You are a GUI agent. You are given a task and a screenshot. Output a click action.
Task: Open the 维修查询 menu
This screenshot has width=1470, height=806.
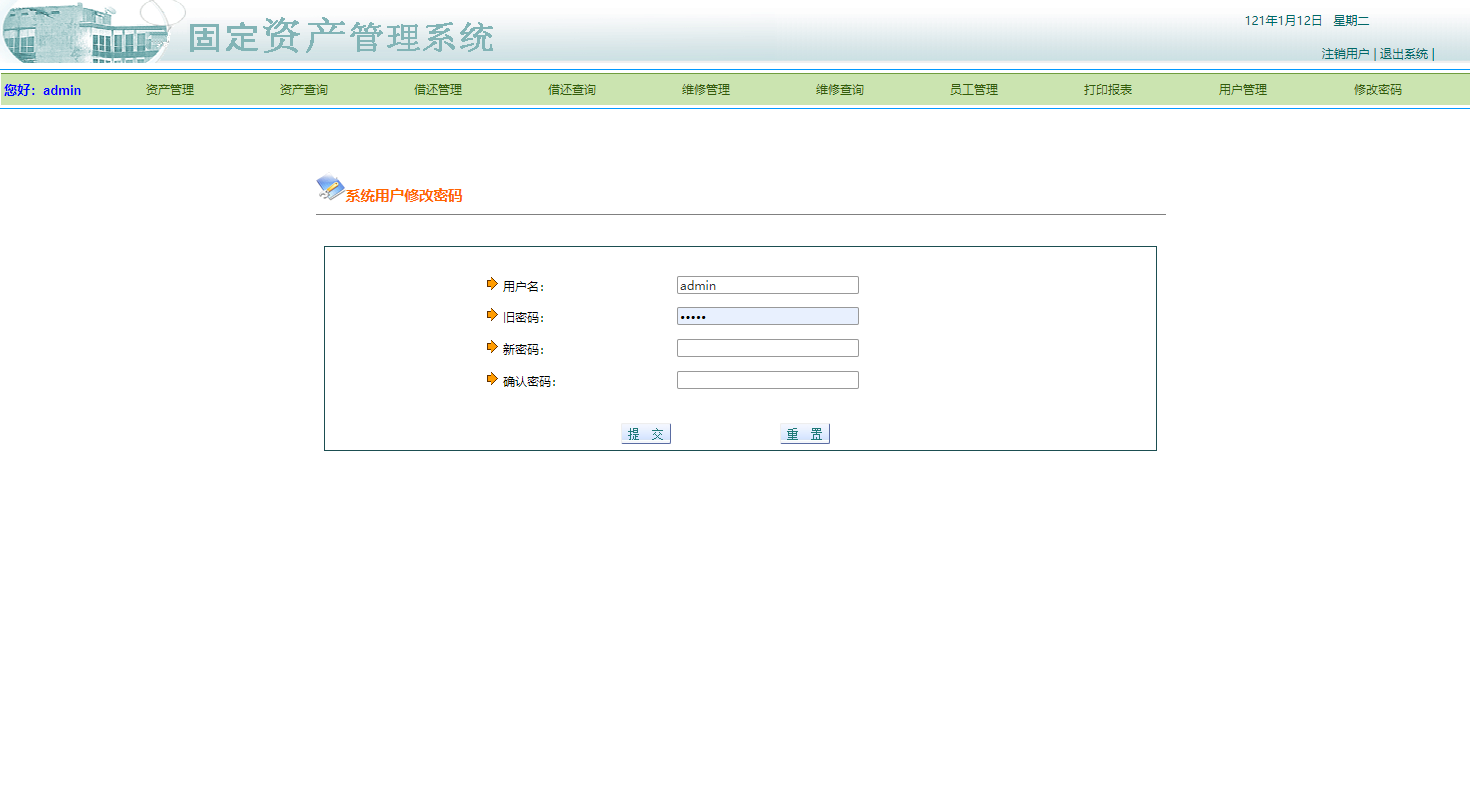(839, 89)
